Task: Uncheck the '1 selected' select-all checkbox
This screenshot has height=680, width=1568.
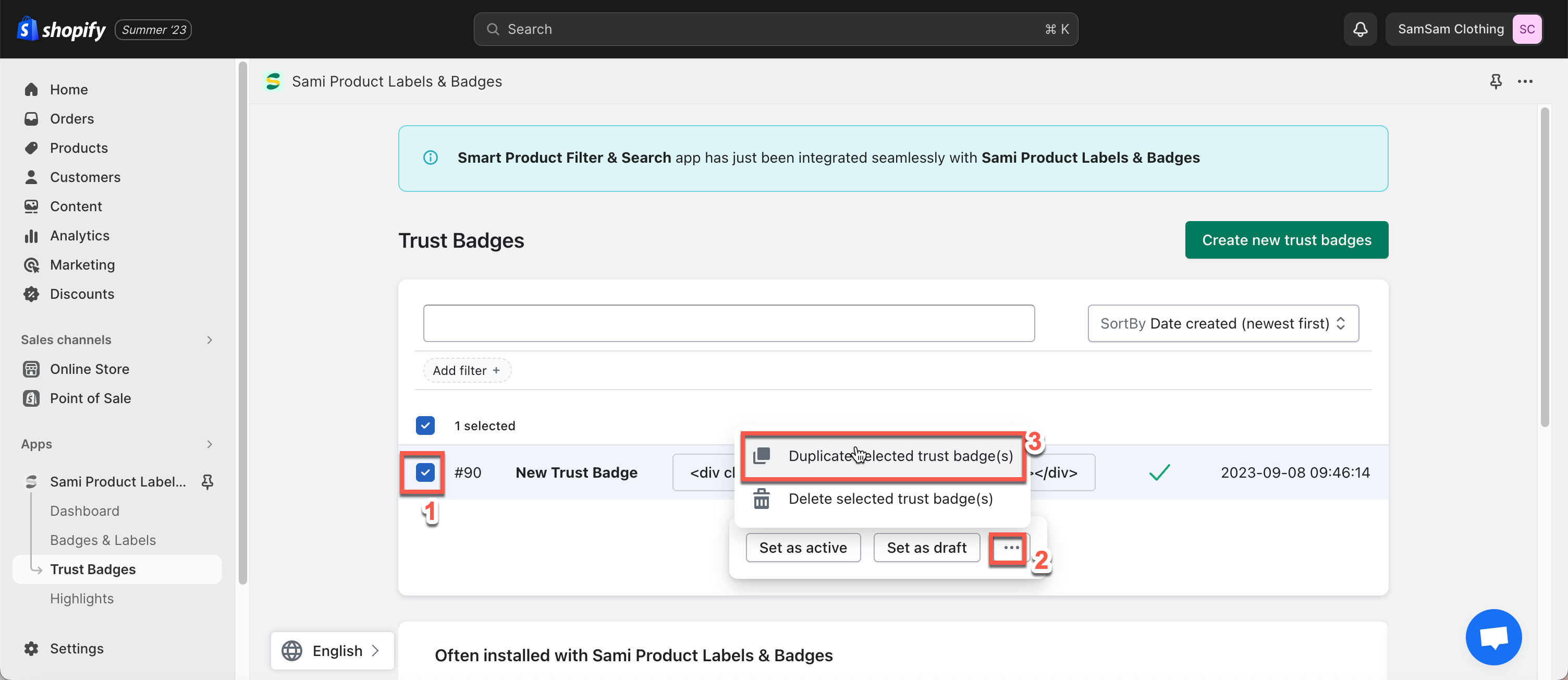Action: click(425, 426)
